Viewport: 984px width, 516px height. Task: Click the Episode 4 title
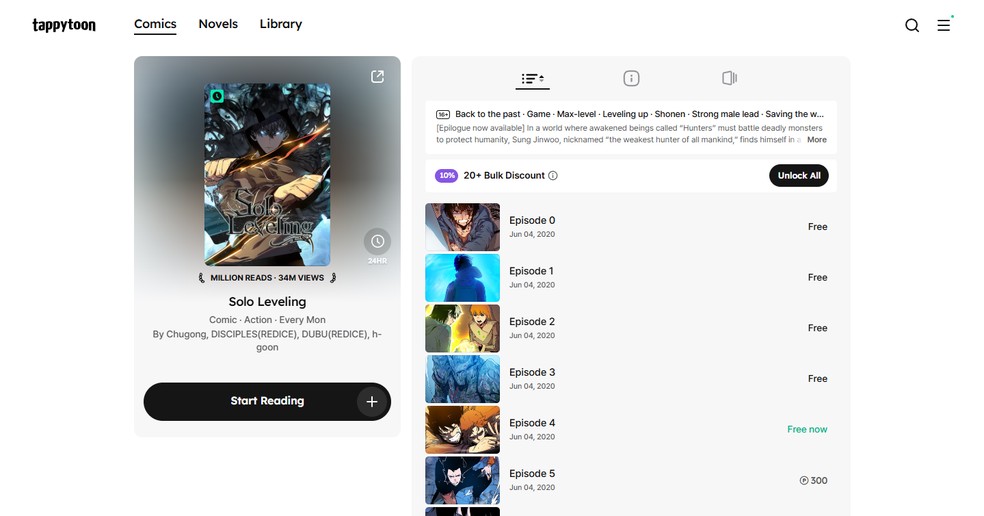pos(532,423)
